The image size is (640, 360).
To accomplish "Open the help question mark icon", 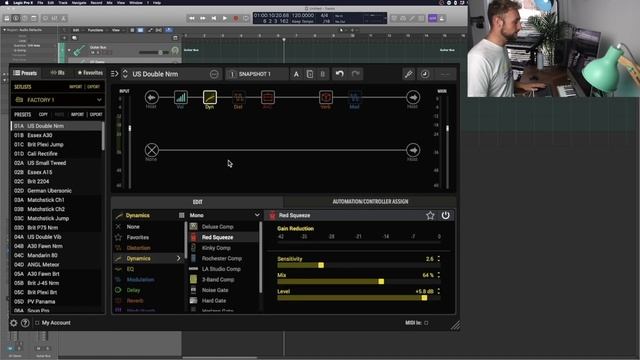I will click(x=25, y=323).
